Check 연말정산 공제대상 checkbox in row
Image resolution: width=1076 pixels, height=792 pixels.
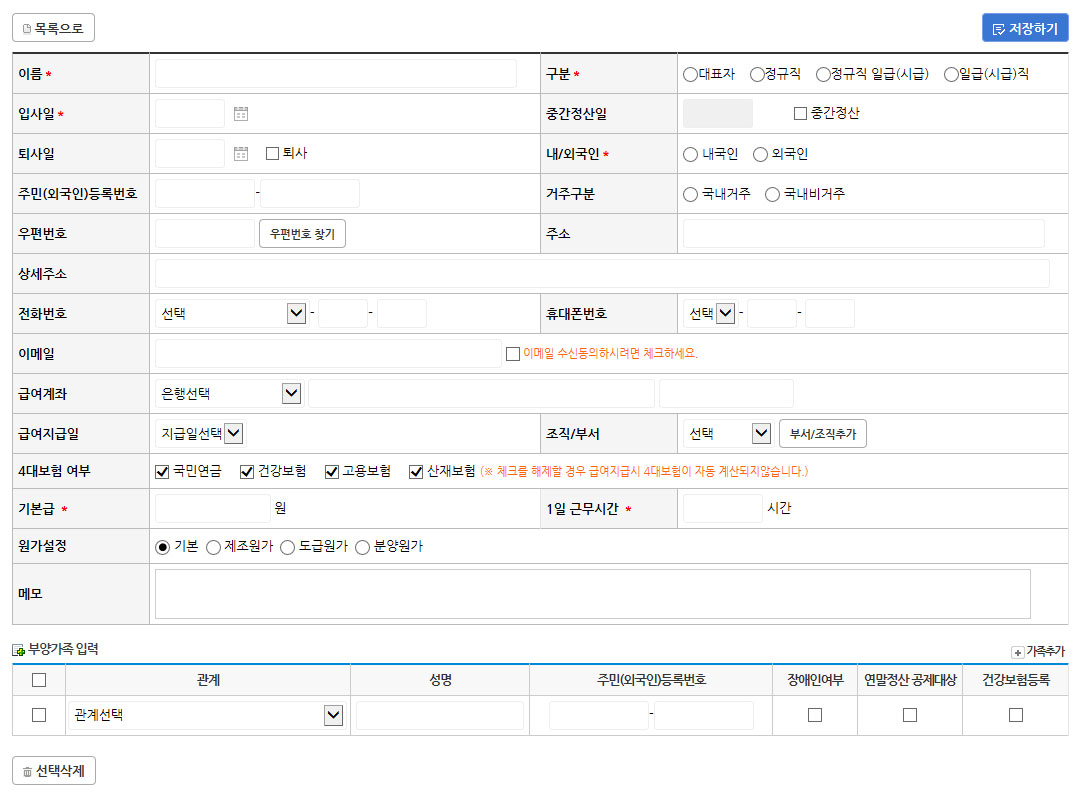(910, 715)
